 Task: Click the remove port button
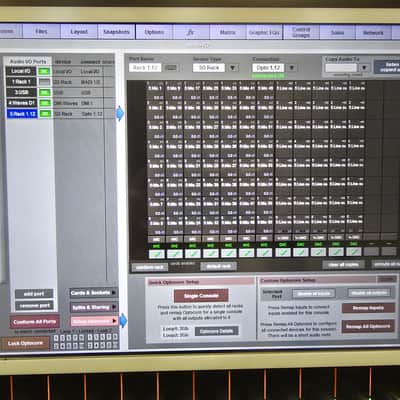(x=34, y=305)
